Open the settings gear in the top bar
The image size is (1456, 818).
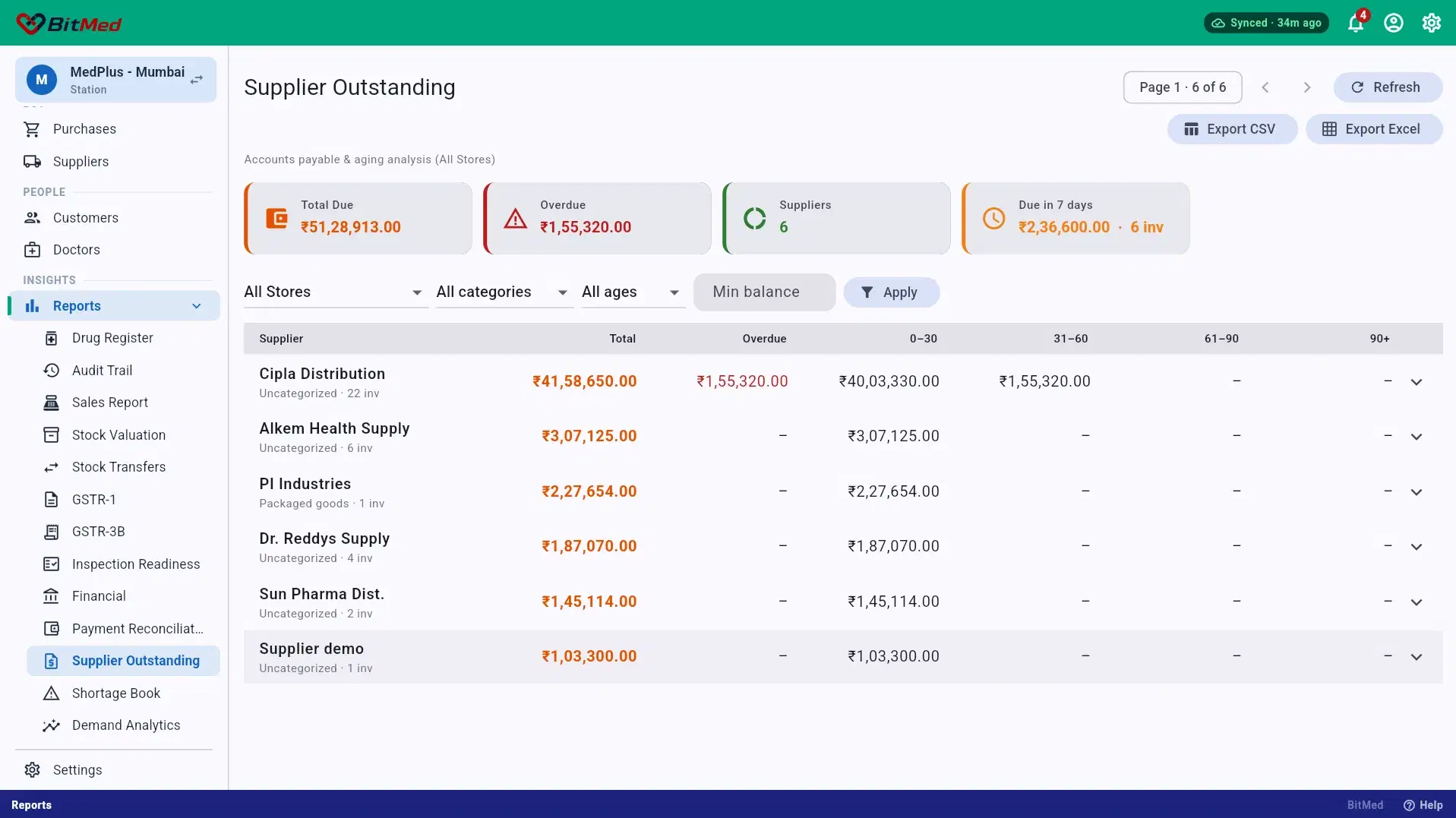(1432, 23)
